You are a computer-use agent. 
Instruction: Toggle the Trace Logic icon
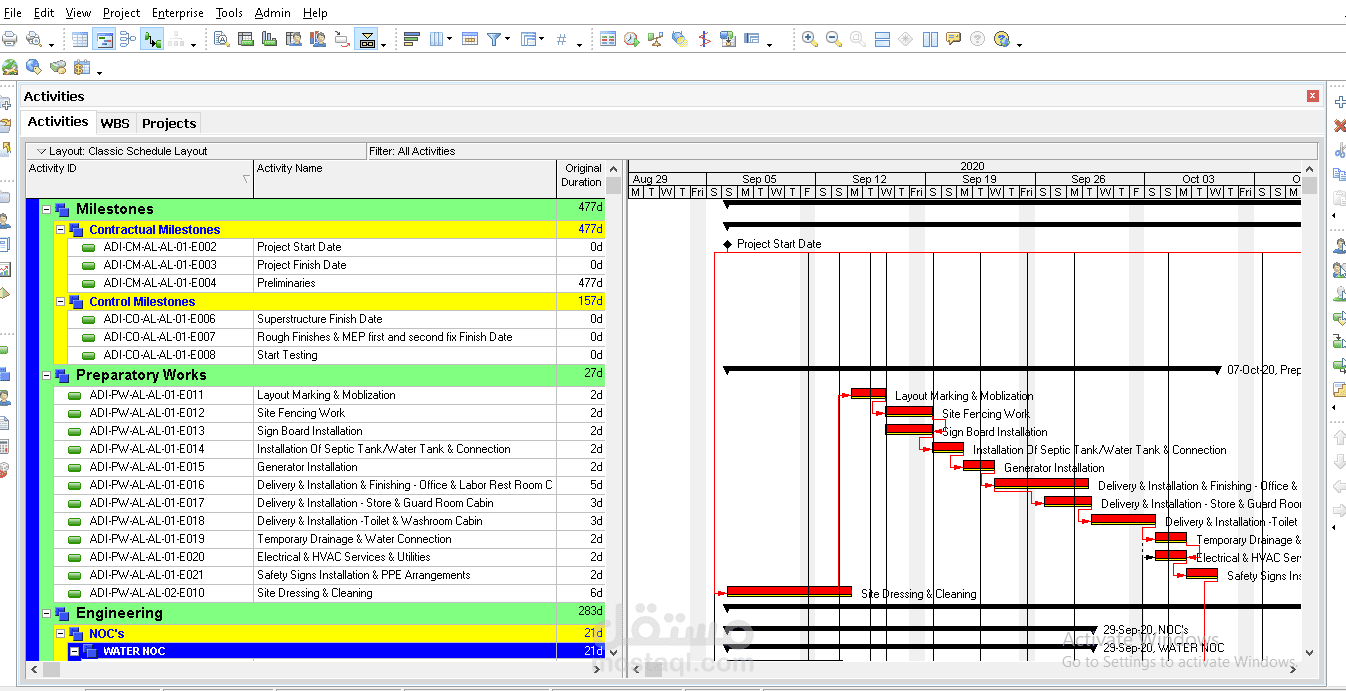[152, 39]
